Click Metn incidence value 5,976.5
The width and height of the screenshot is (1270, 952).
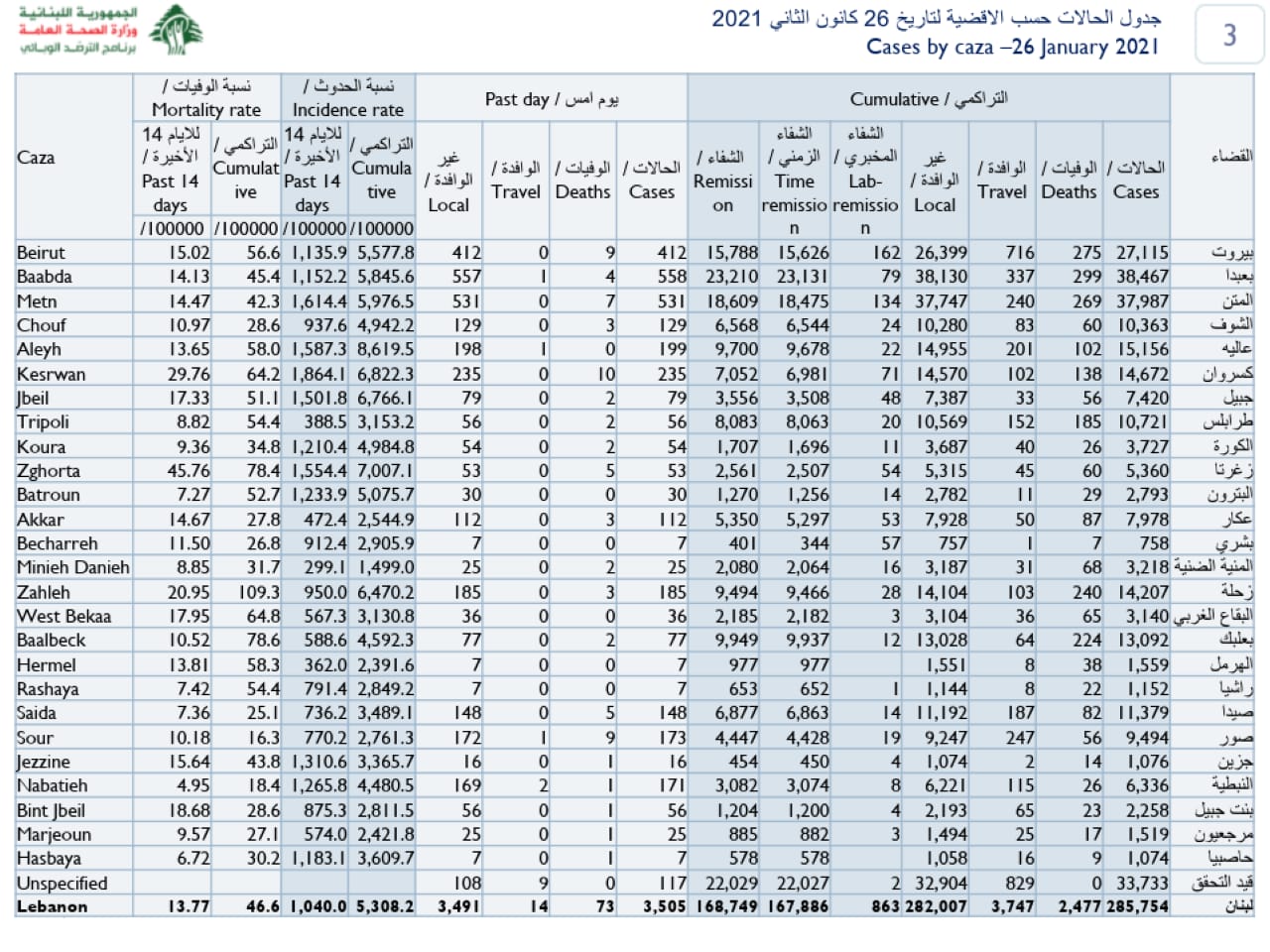[386, 301]
